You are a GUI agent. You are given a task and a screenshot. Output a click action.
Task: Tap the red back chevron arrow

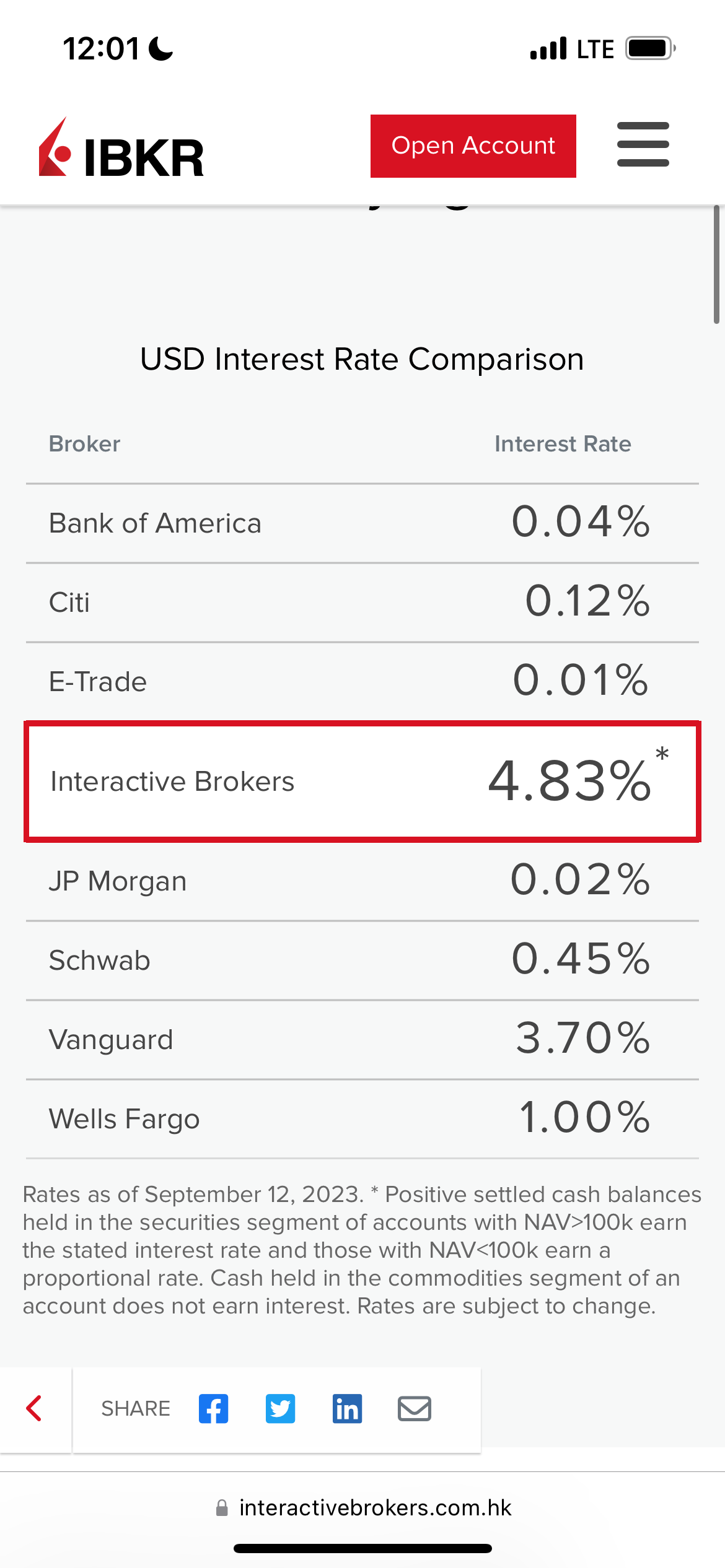(35, 1408)
